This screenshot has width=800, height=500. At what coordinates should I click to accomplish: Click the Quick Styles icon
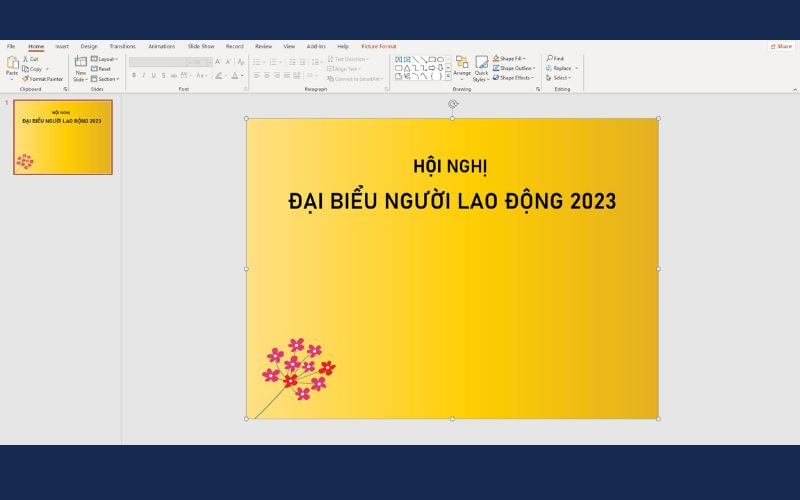point(481,63)
